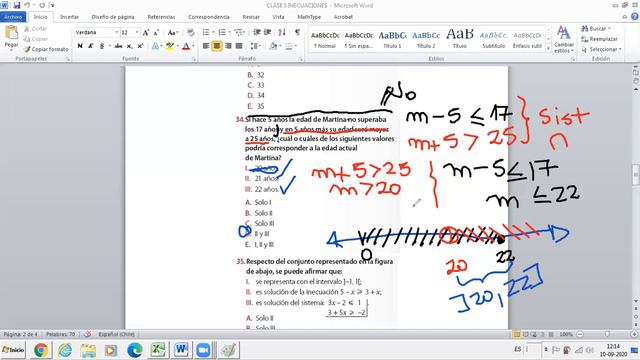
Task: Open the Buscar dropdown arrow
Action: coord(609,29)
